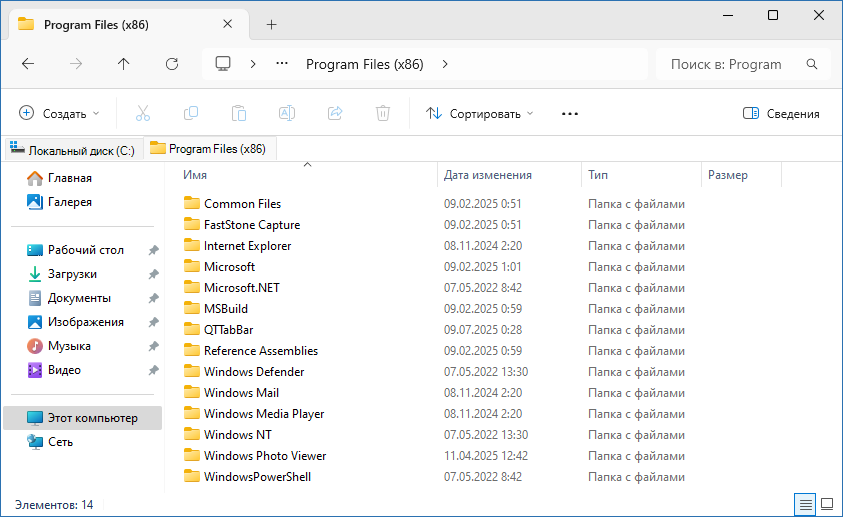Click the computer icon in address bar
This screenshot has width=843, height=517.
[223, 64]
